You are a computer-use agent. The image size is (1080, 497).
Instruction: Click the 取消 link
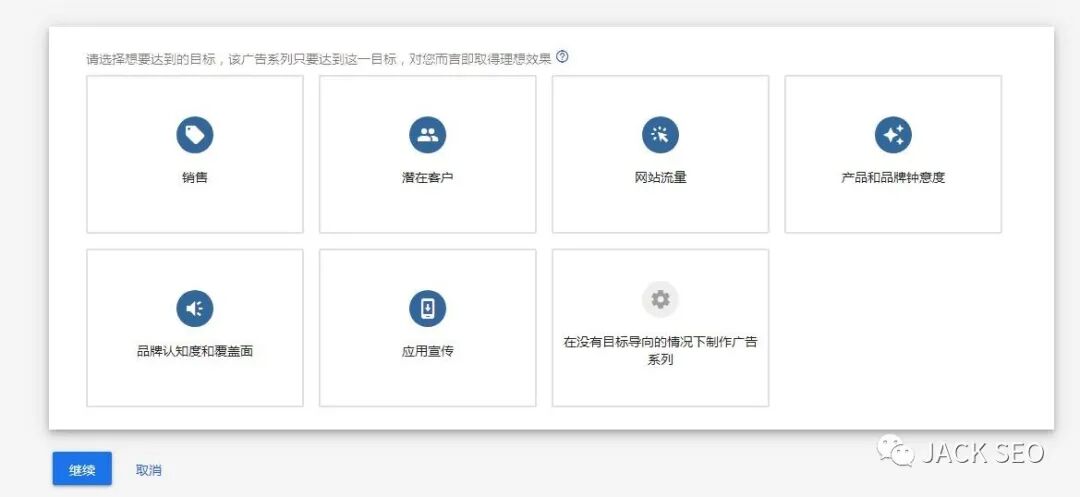point(149,470)
